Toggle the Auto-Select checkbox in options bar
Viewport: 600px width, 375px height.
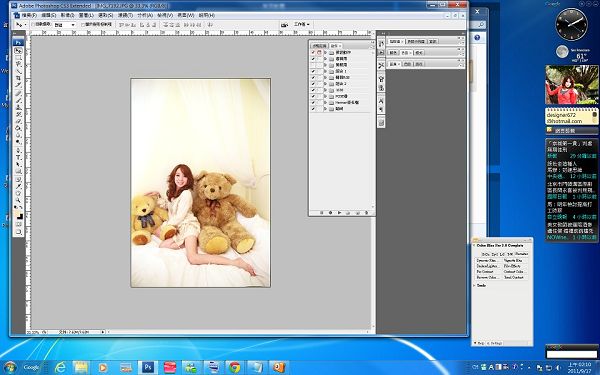click(x=33, y=24)
